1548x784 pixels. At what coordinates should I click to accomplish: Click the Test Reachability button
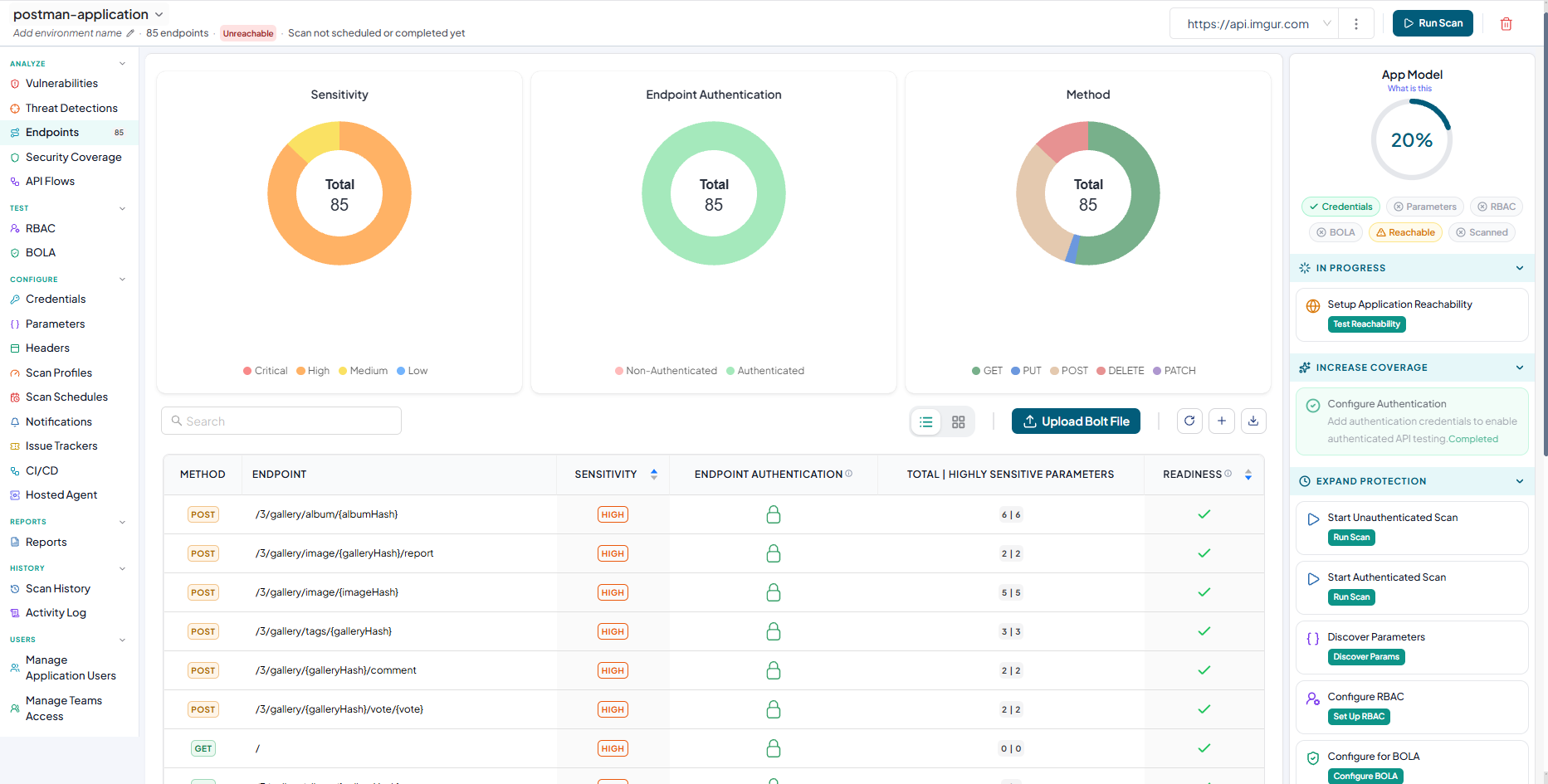pos(1367,324)
